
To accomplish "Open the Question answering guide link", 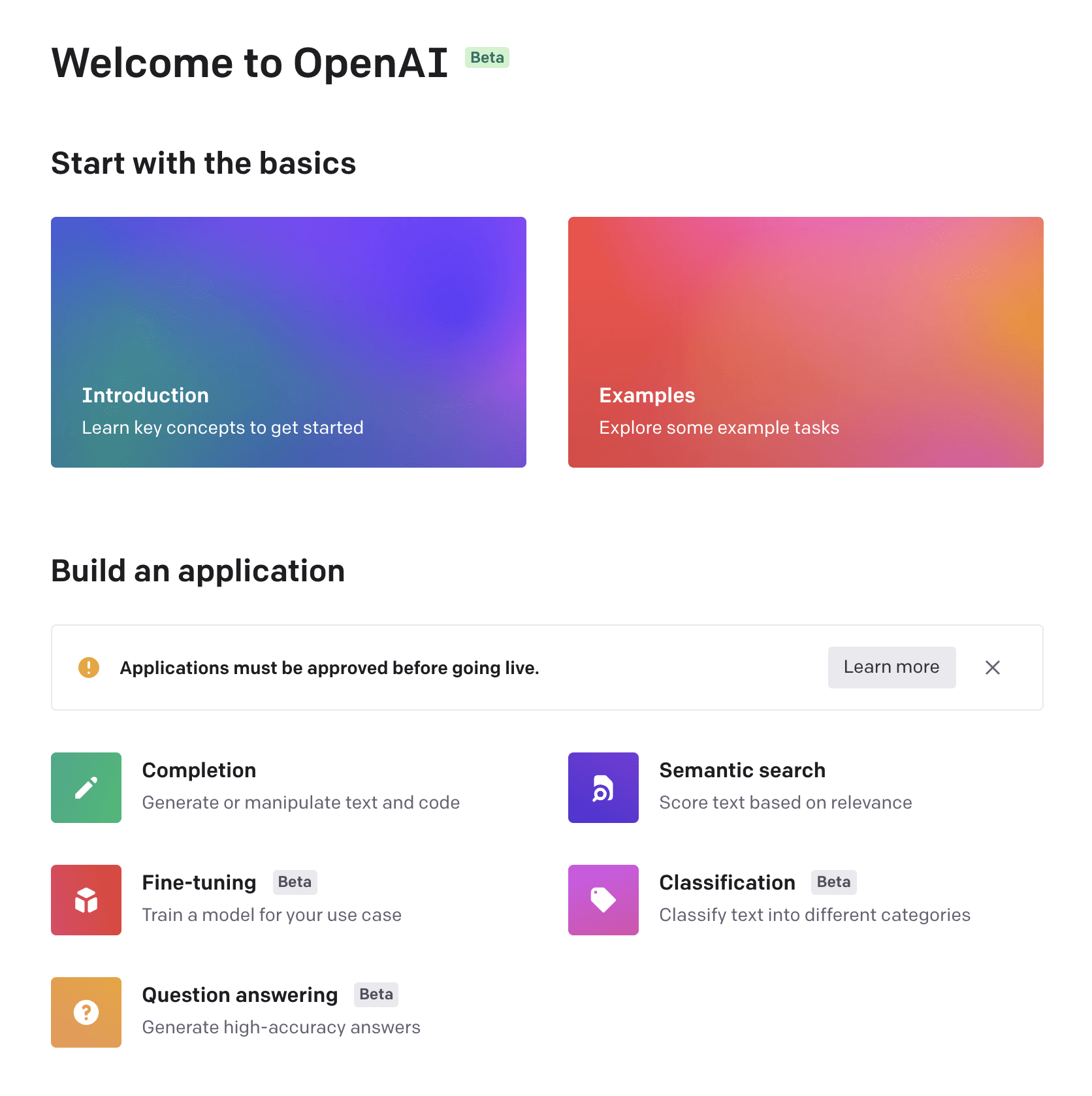I will pos(240,995).
